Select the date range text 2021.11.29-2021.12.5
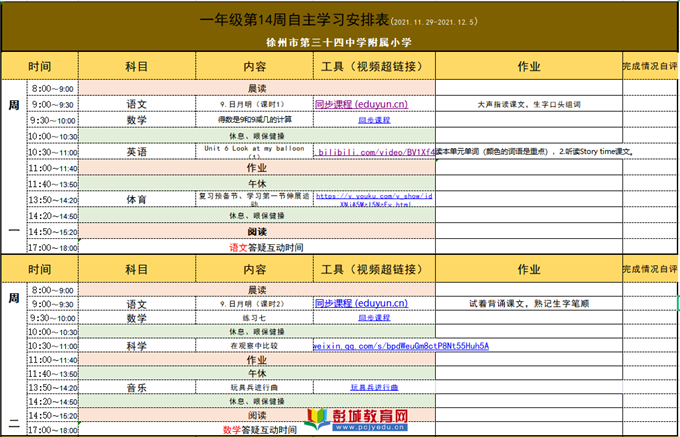680x437 pixels. tap(434, 22)
